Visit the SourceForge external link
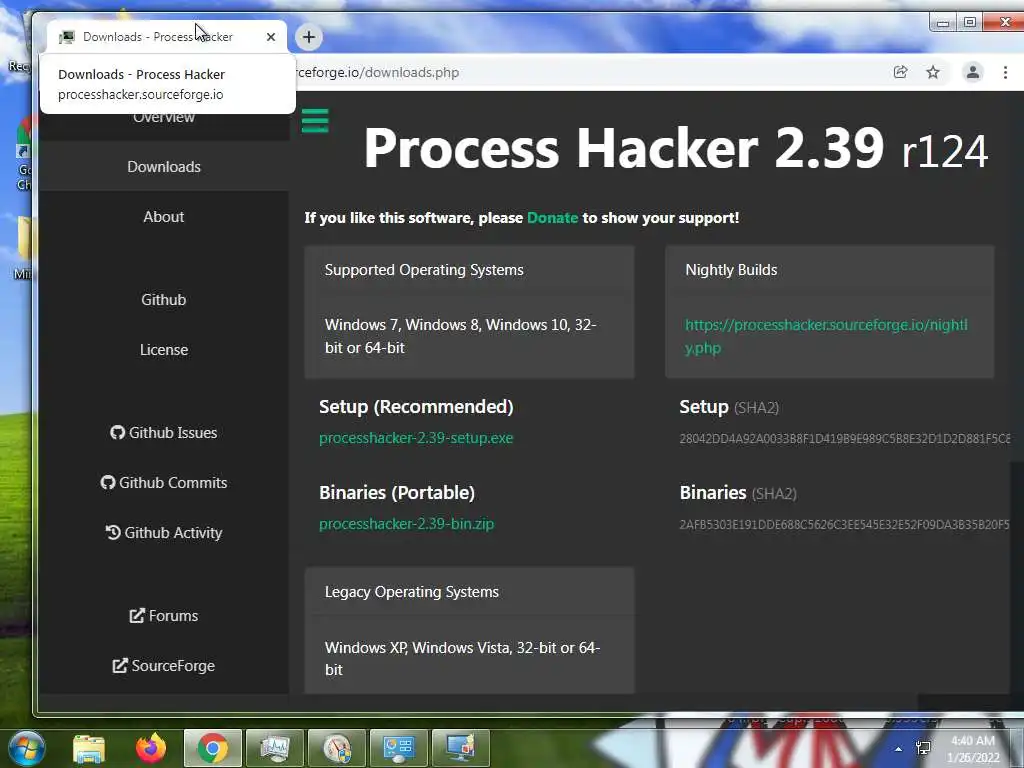This screenshot has width=1024, height=768. tap(163, 665)
